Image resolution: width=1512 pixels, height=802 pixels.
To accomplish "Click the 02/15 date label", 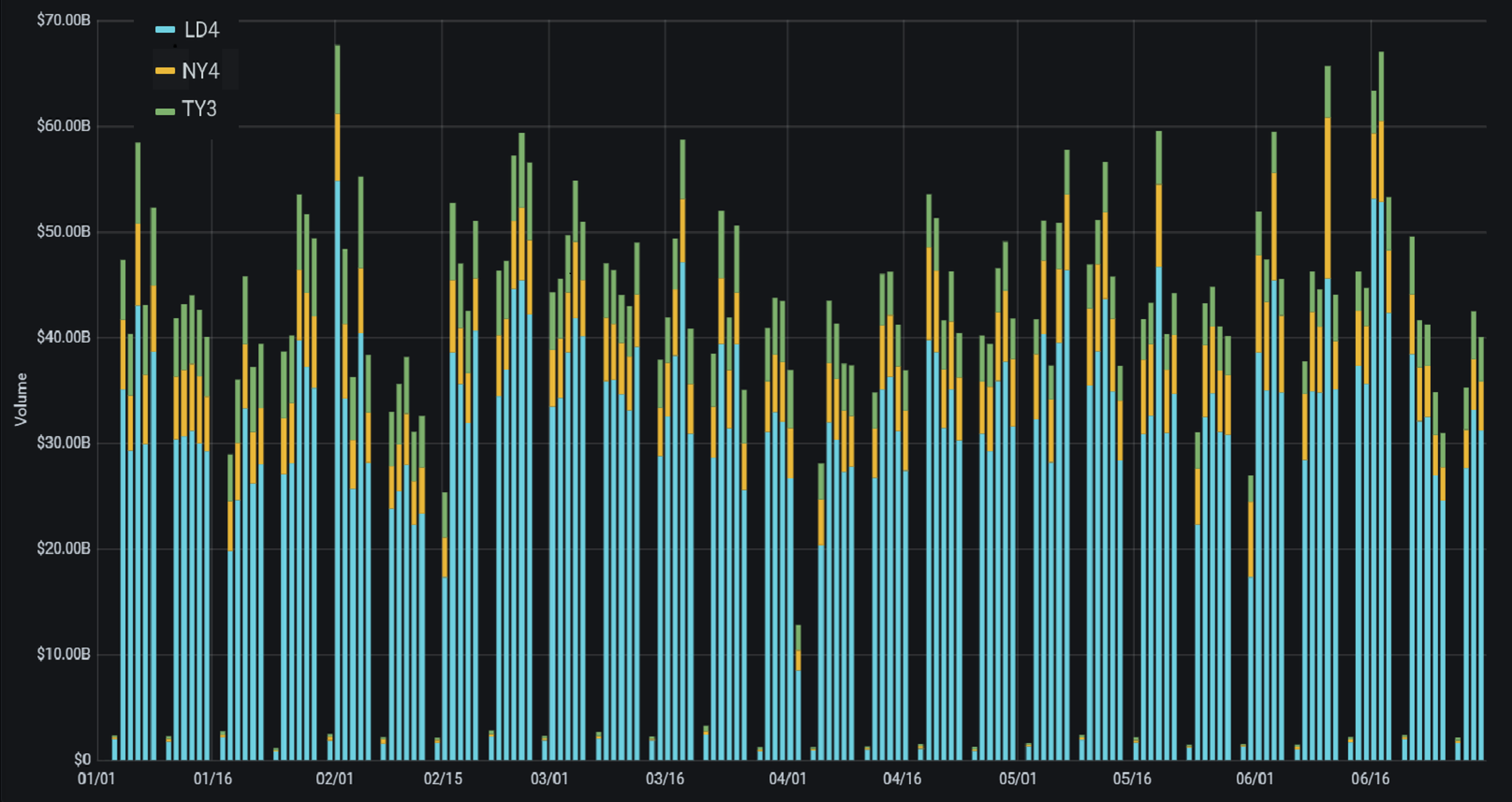I will (x=443, y=779).
